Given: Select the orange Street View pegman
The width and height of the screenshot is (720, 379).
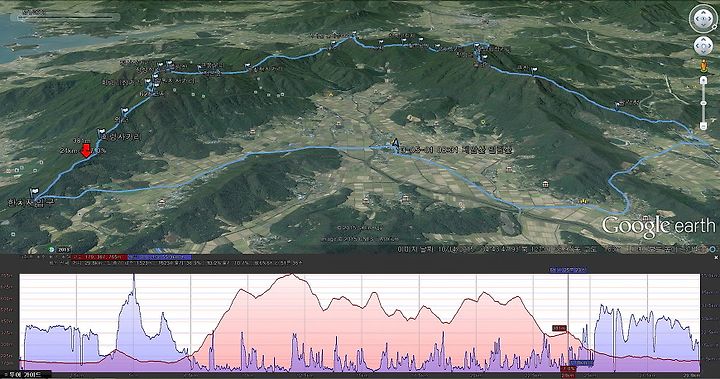Looking at the screenshot, I should pyautogui.click(x=703, y=66).
